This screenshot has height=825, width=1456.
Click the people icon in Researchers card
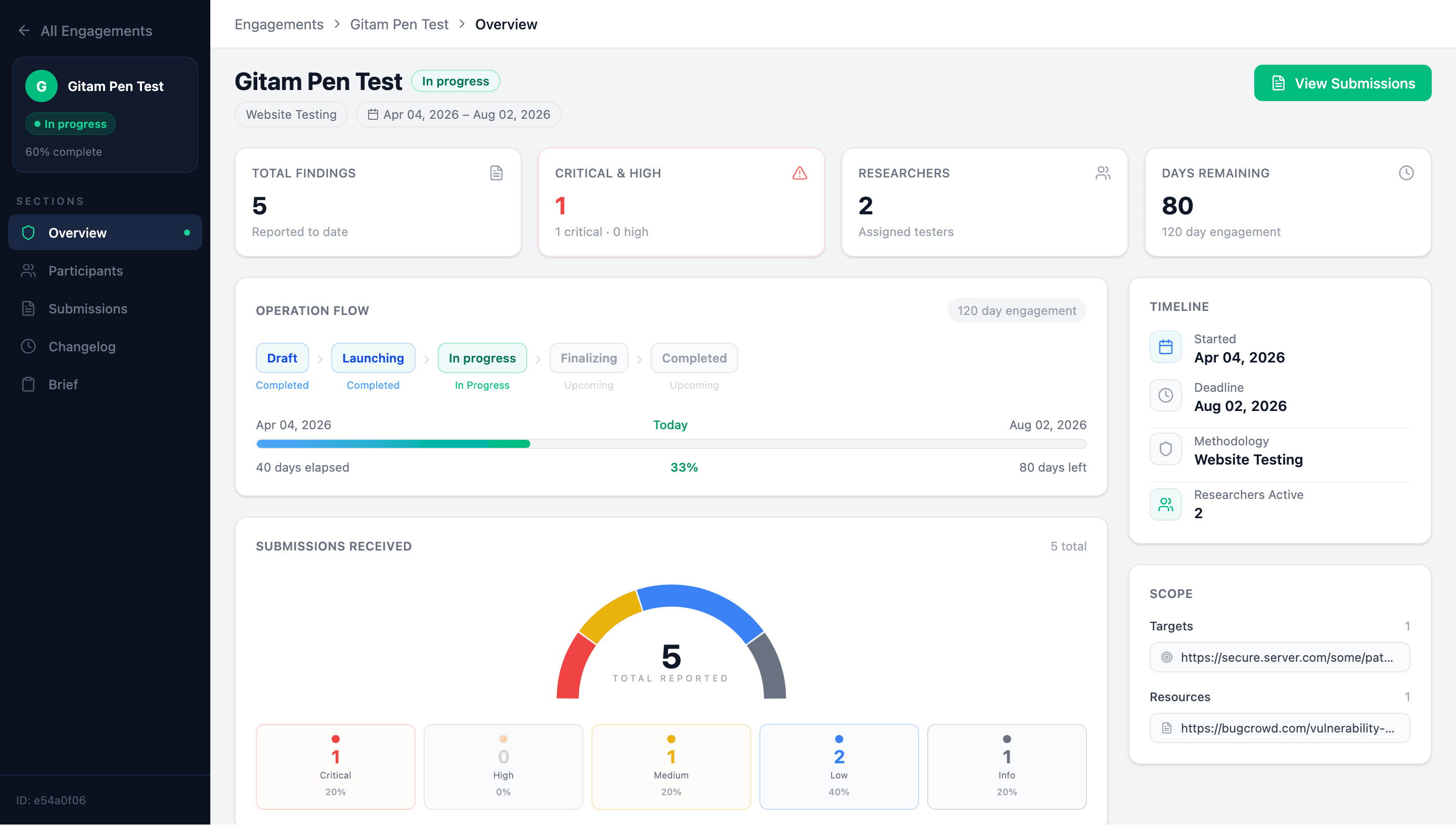[1103, 173]
